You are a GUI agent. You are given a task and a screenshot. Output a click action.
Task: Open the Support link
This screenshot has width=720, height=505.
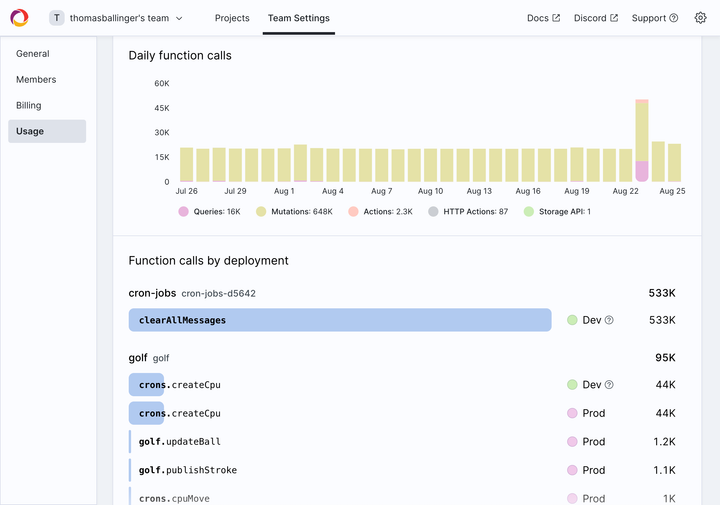[655, 18]
